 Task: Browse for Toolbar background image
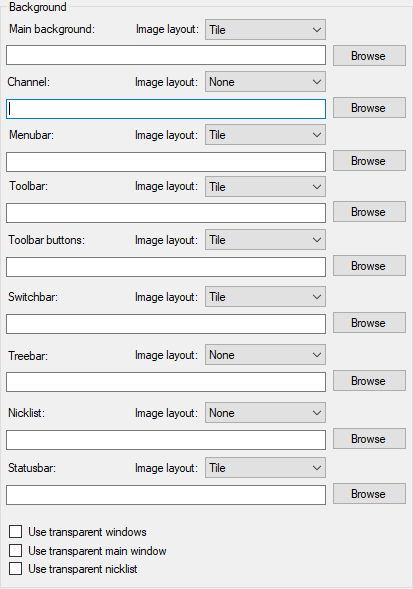point(369,212)
